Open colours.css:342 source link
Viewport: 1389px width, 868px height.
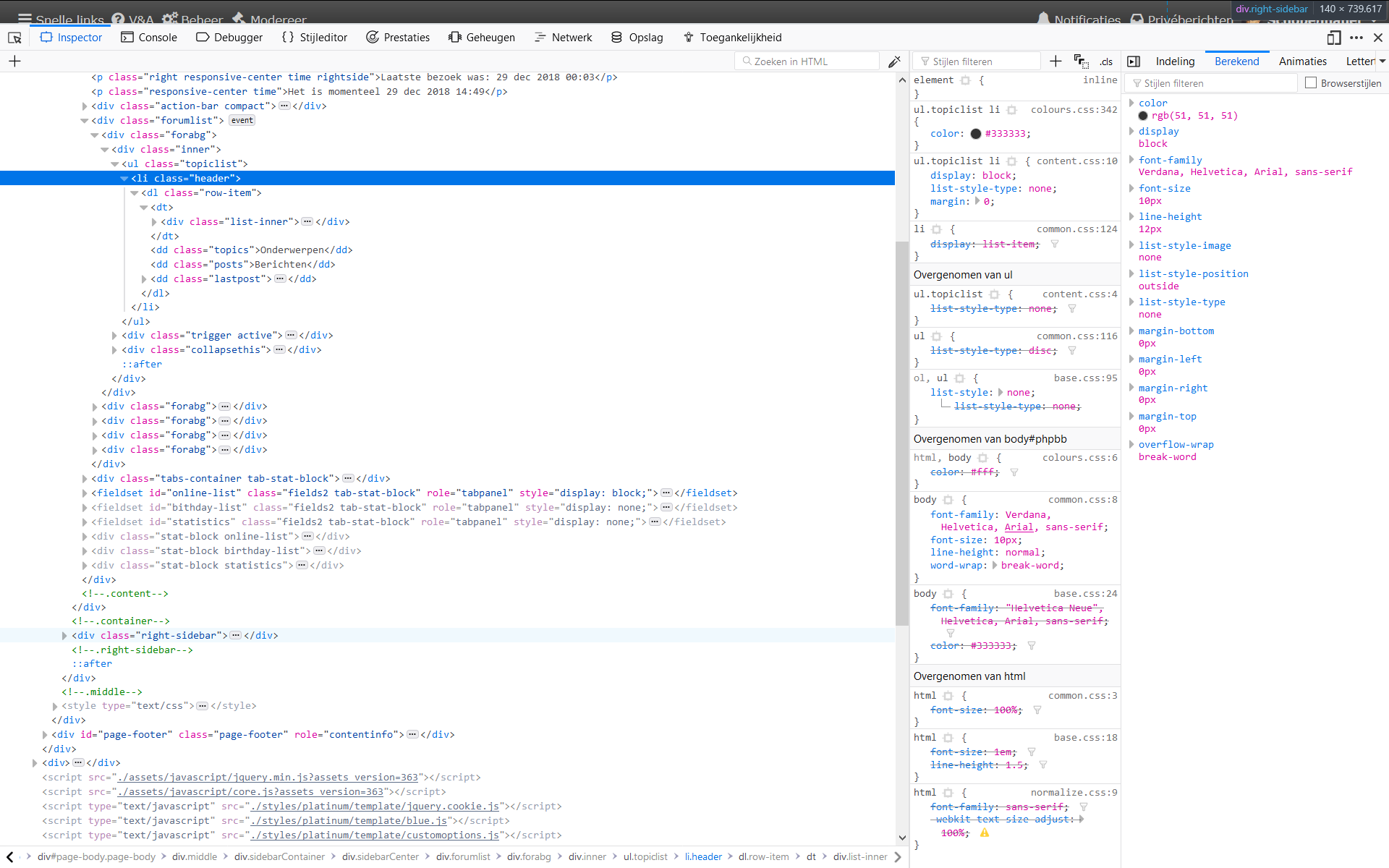coord(1074,110)
